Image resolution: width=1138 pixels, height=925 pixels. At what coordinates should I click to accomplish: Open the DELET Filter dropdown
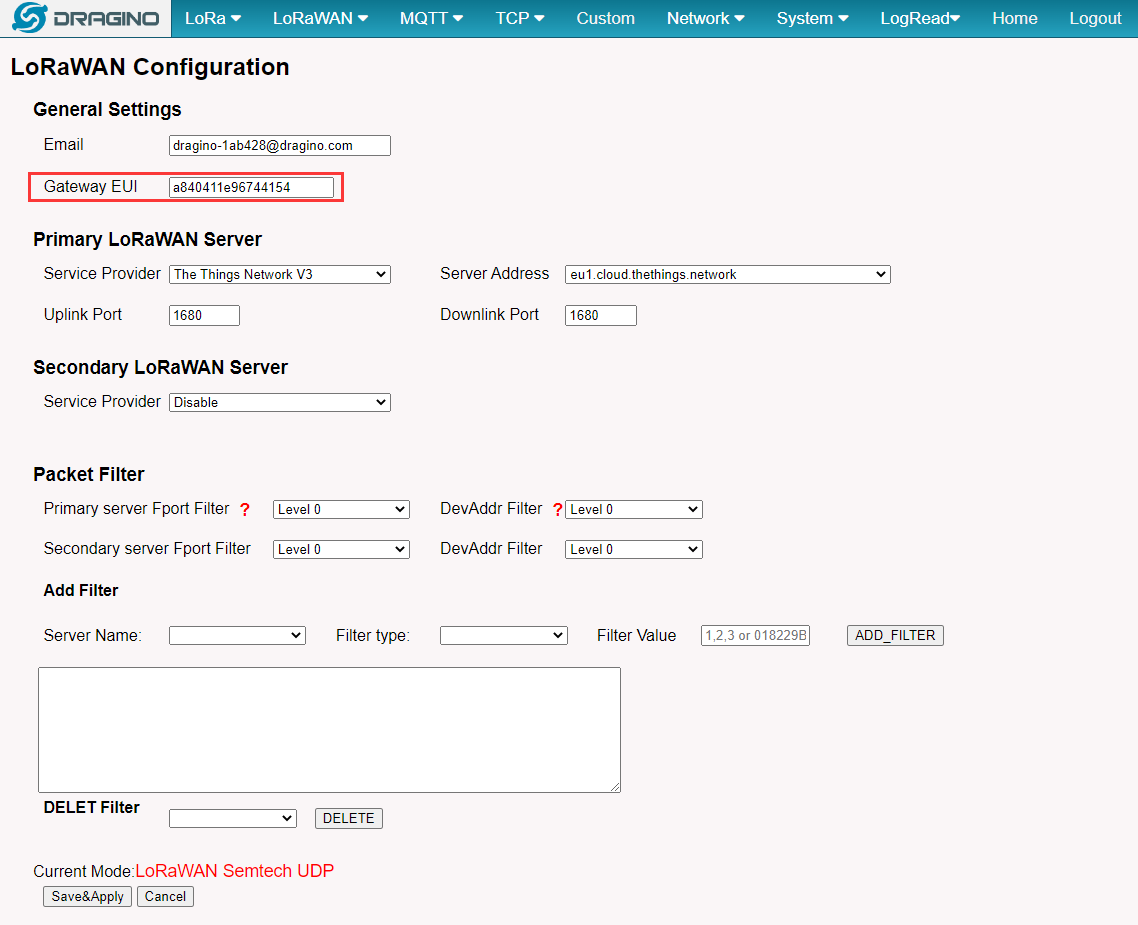pos(232,818)
